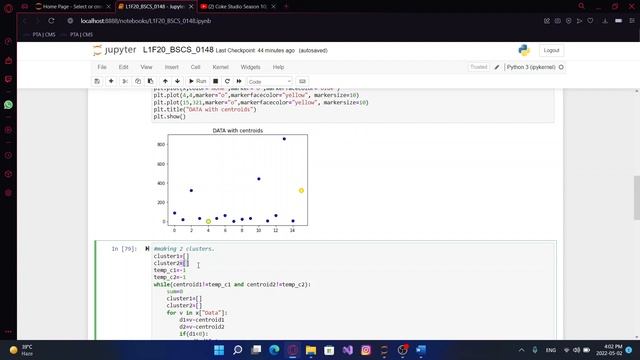Open Visual Studio from the taskbar

(x=348, y=350)
